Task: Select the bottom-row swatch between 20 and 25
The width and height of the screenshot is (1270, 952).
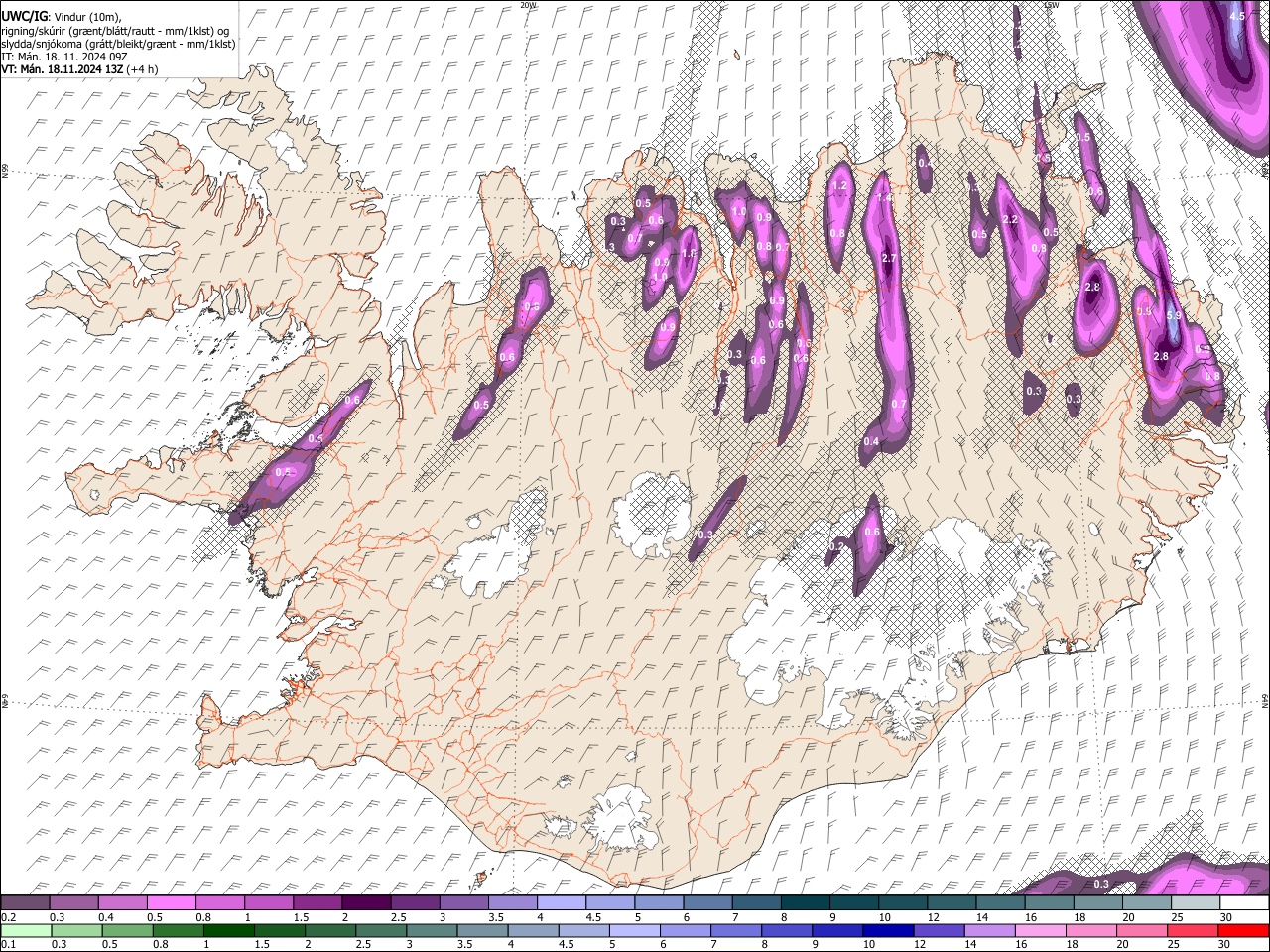Action: pos(1142,930)
